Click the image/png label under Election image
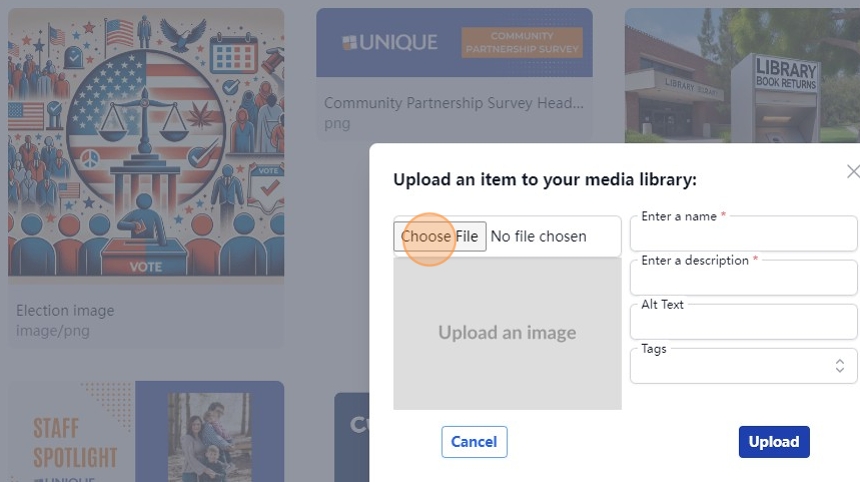Image resolution: width=860 pixels, height=482 pixels. pos(51,330)
